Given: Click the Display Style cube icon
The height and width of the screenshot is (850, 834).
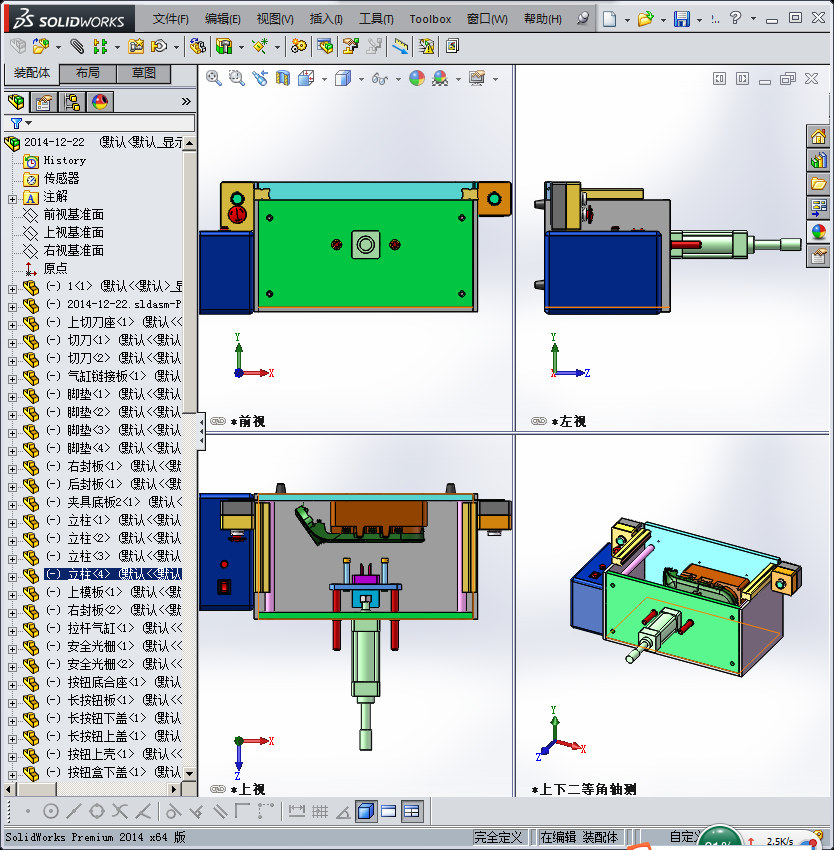Looking at the screenshot, I should tap(343, 79).
